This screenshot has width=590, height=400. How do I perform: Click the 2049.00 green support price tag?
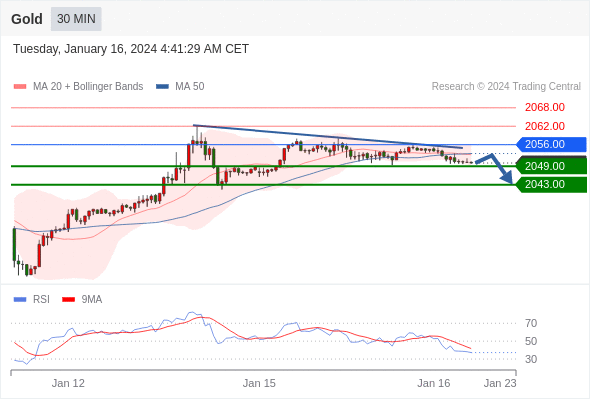coord(551,166)
